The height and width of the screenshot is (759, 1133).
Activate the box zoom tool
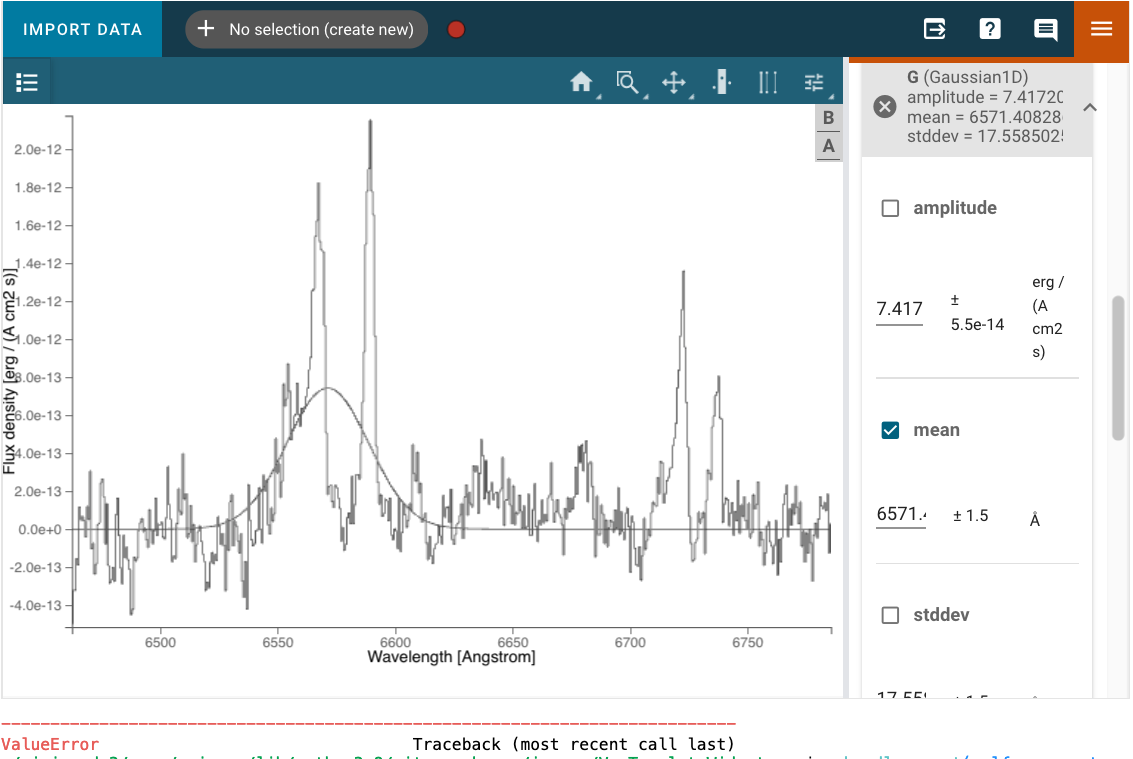pyautogui.click(x=627, y=82)
